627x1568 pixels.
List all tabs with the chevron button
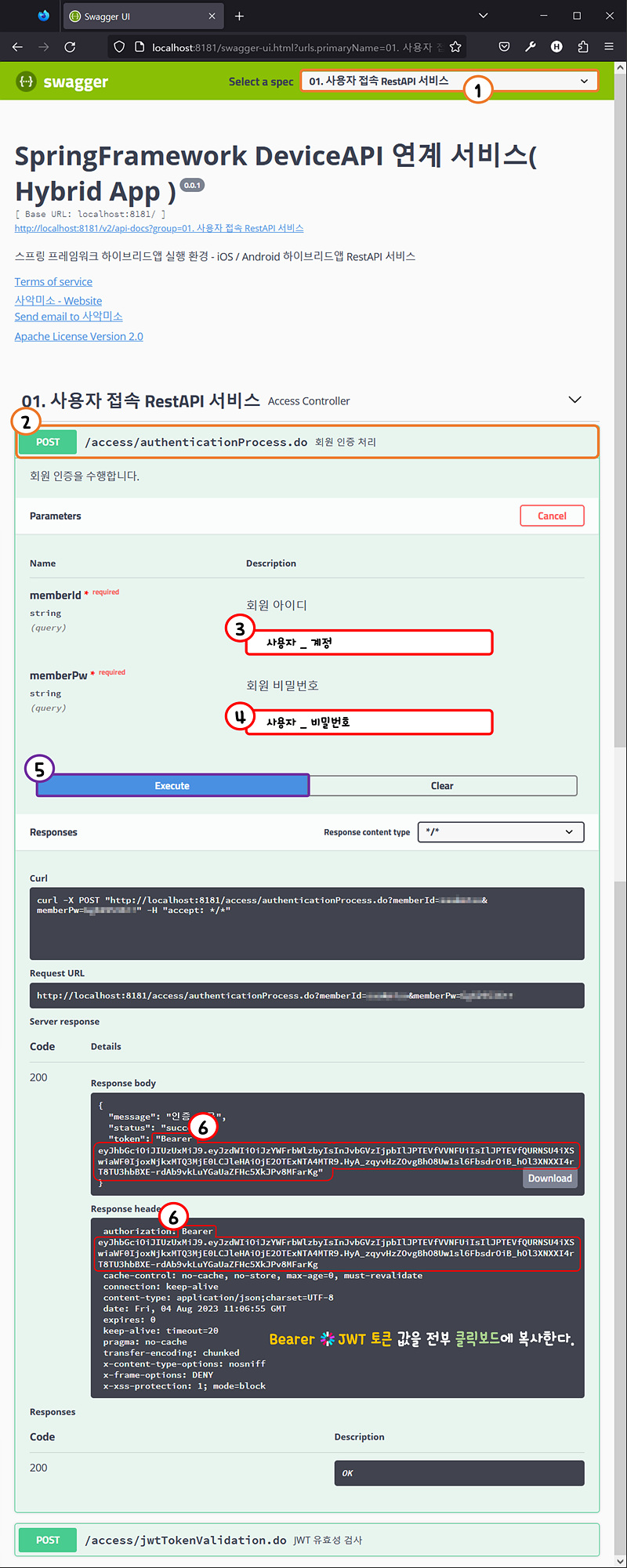tap(483, 16)
